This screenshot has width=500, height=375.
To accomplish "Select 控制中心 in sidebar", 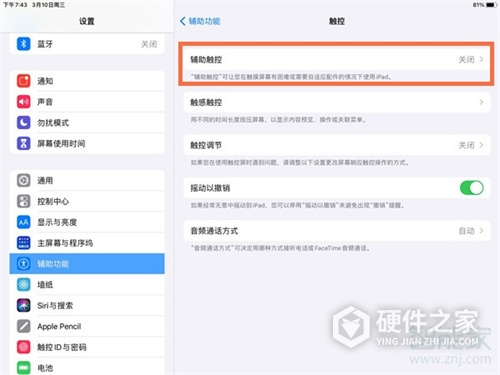I will point(87,201).
